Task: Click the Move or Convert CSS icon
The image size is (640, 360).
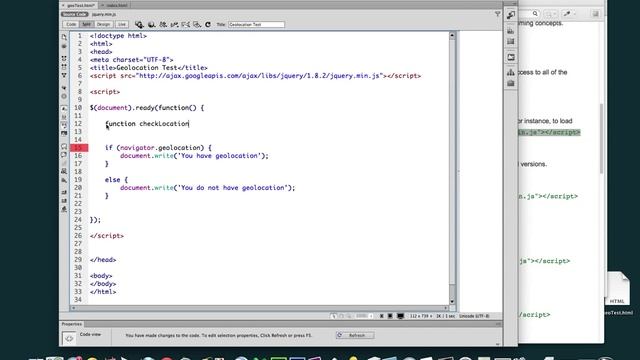Action: (64, 180)
